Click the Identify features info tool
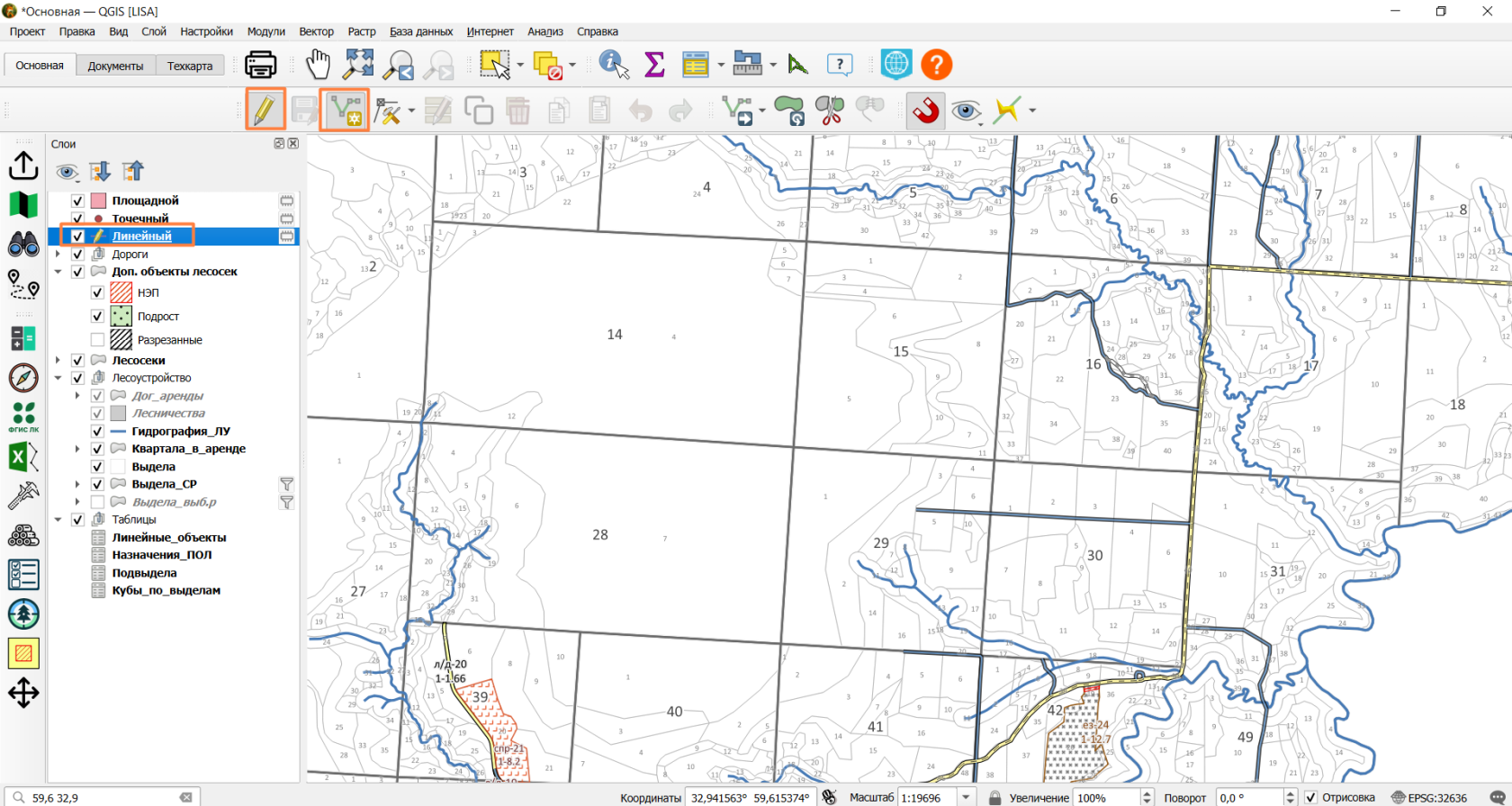The height and width of the screenshot is (806, 1512). click(x=614, y=65)
